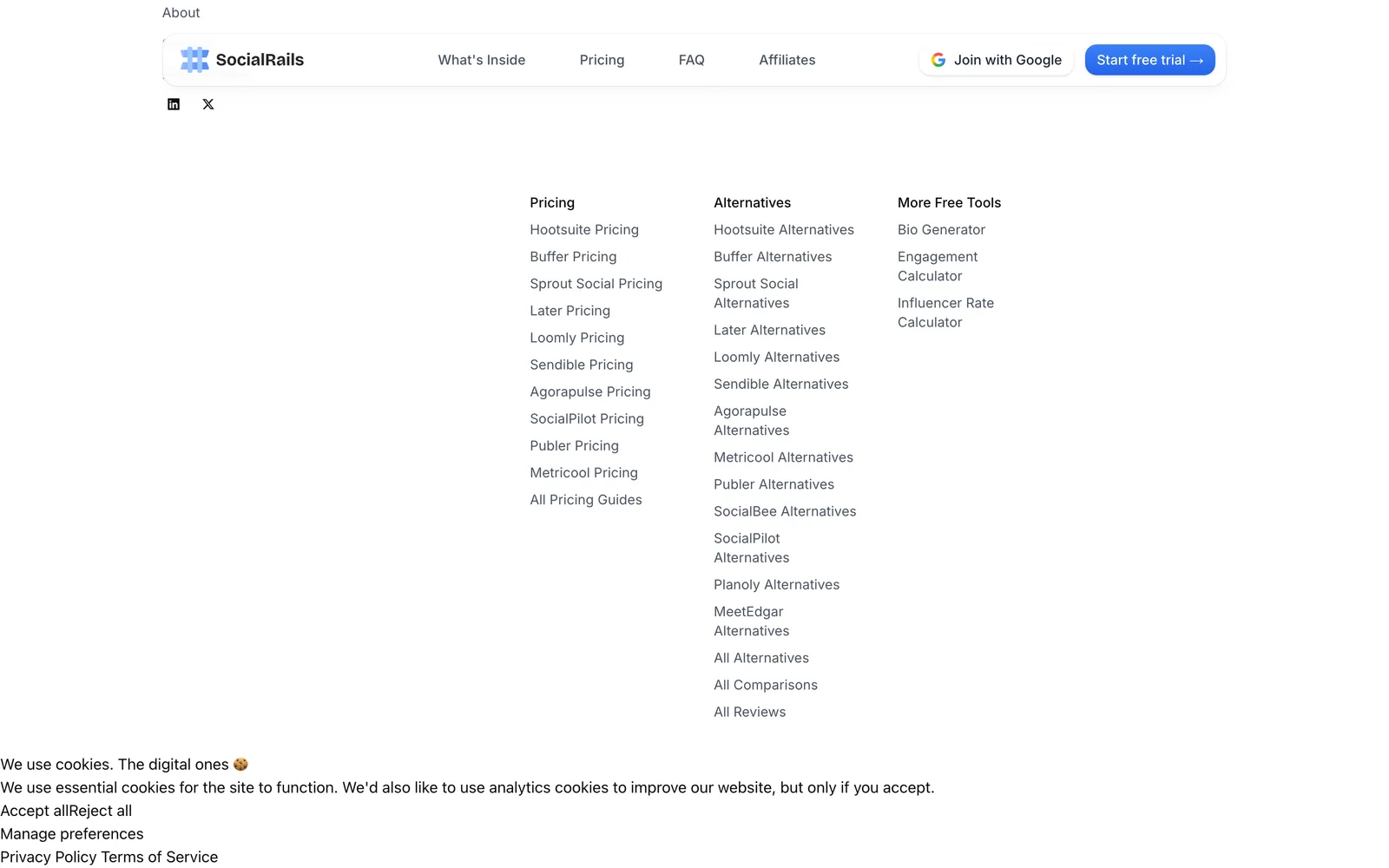Visit the Sprout Social Pricing link
Screen dimensions: 1389x868
click(596, 284)
